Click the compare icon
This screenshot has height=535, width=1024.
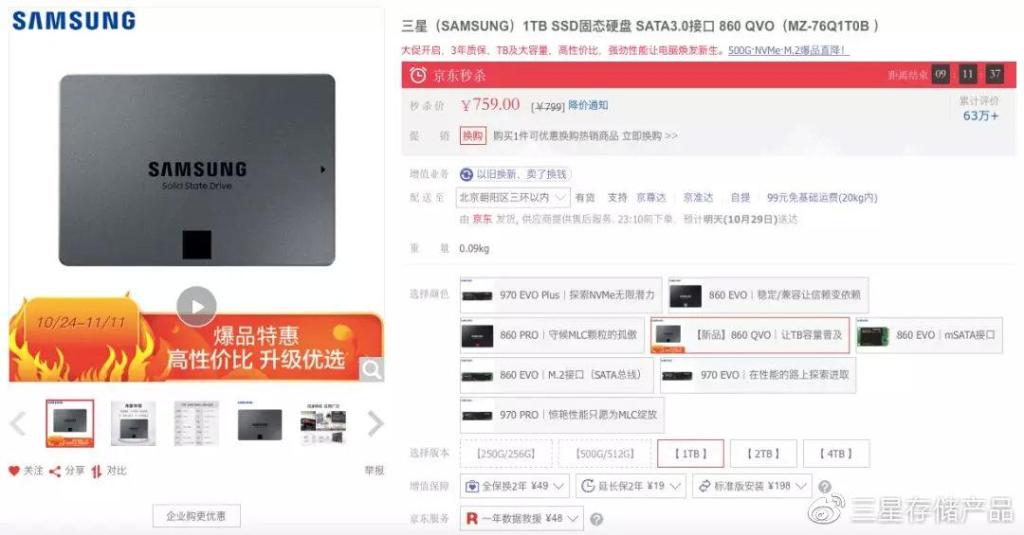[x=97, y=471]
